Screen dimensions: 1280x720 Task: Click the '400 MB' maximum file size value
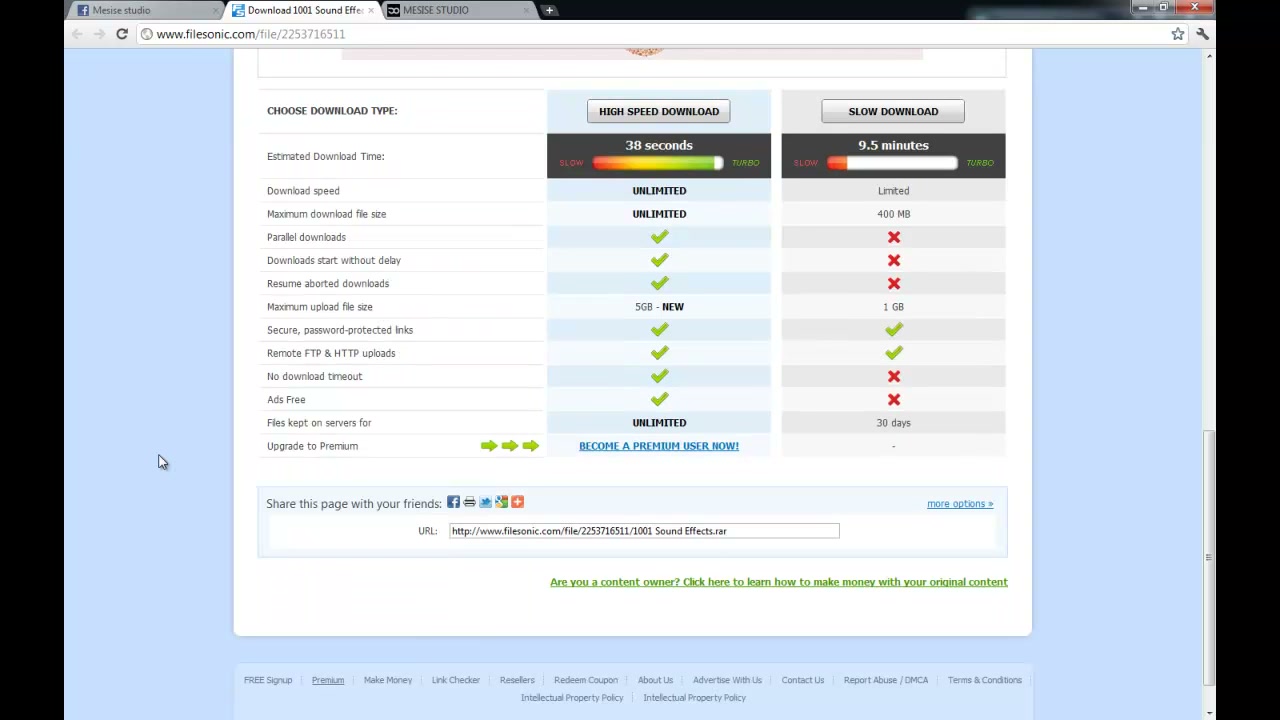coord(893,214)
